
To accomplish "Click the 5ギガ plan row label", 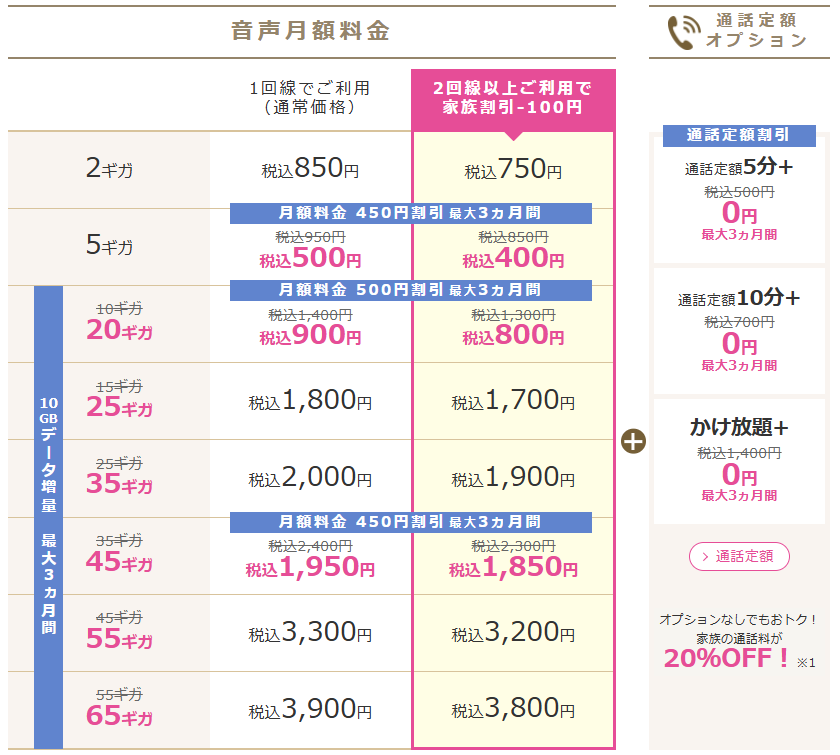I will click(109, 245).
